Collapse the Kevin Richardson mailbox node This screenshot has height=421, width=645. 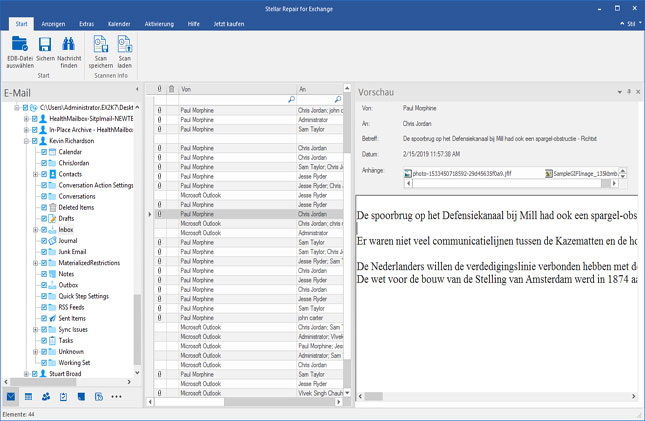[26, 142]
